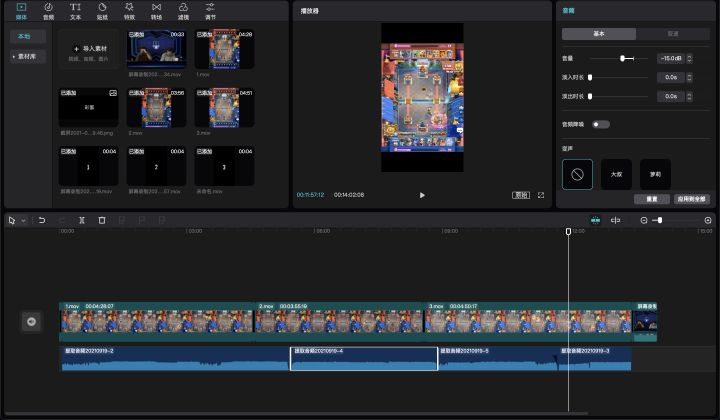The width and height of the screenshot is (720, 420).
Task: Open the 滤镜 filters panel
Action: pyautogui.click(x=183, y=11)
